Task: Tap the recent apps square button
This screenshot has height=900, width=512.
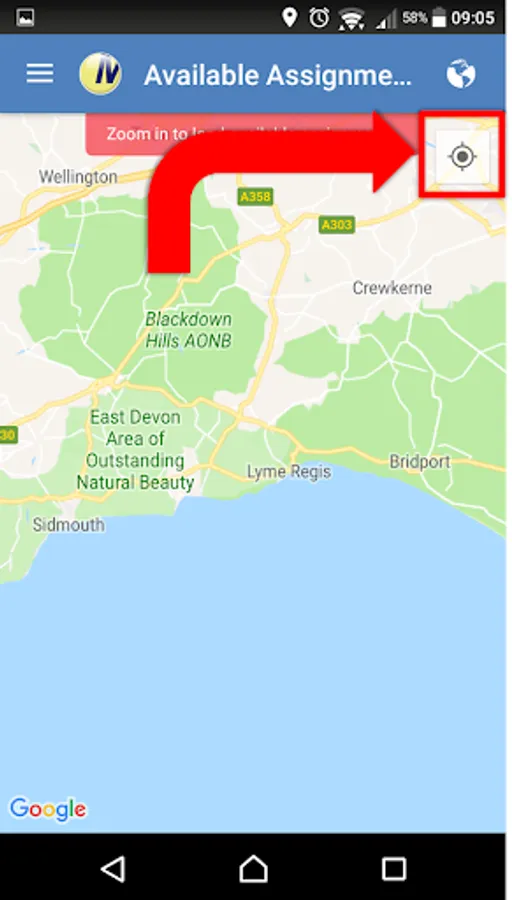Action: click(394, 869)
